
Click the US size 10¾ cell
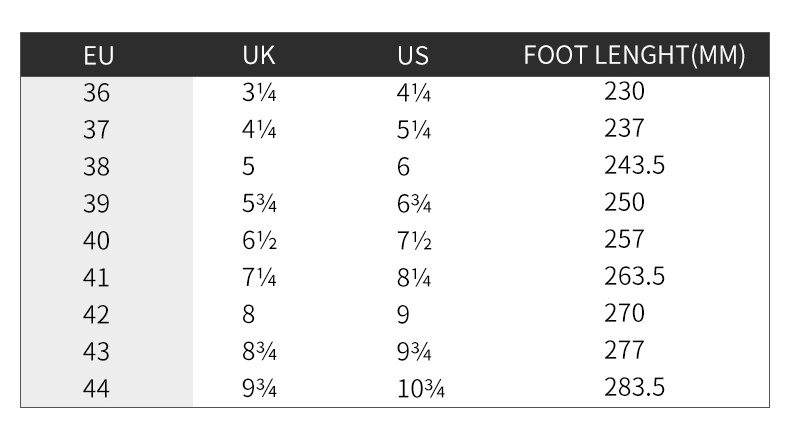(x=420, y=389)
